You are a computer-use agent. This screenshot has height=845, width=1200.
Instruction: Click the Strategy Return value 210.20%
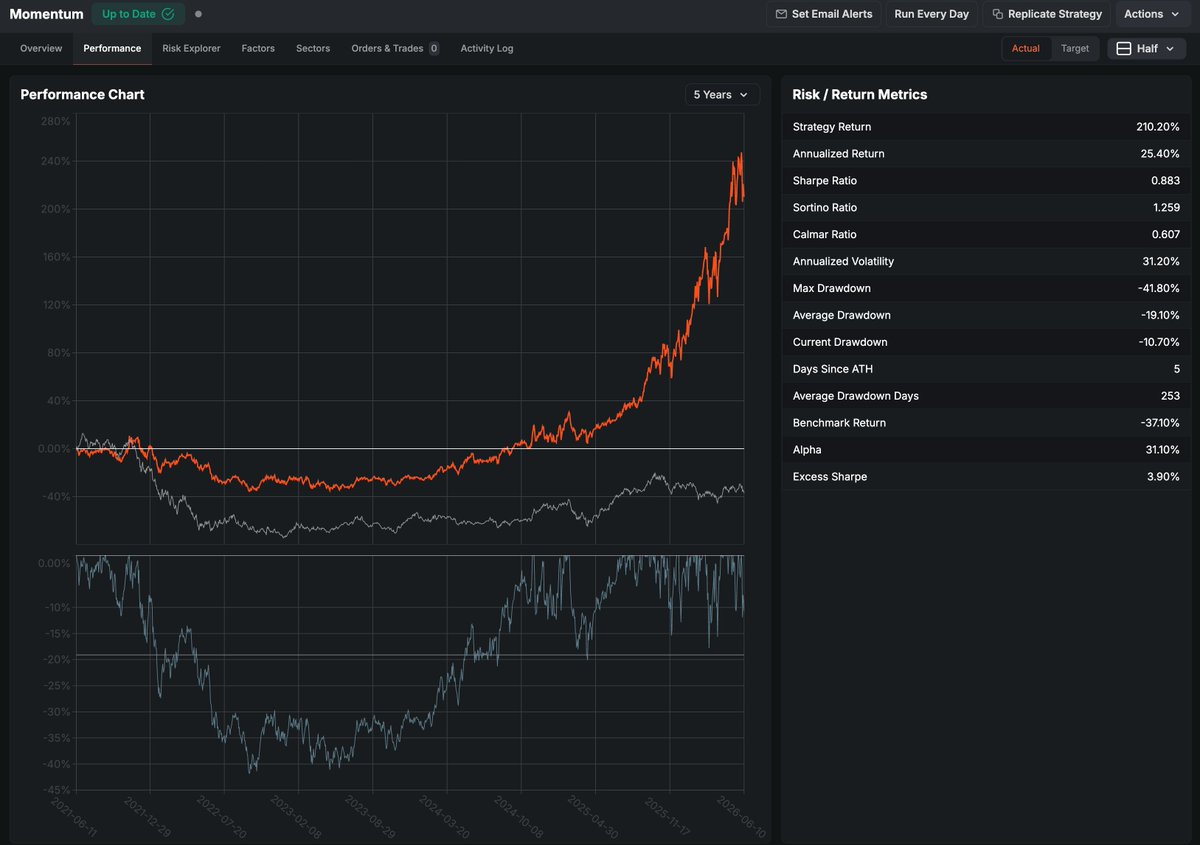pos(1158,127)
